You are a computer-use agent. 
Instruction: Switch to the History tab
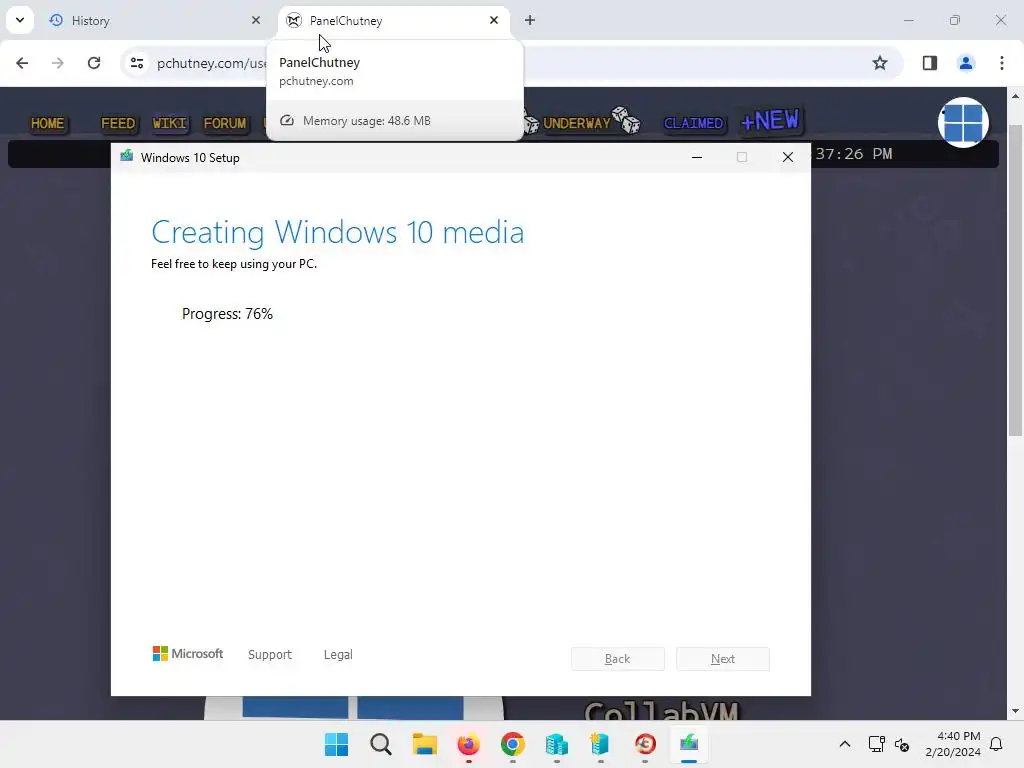tap(155, 21)
